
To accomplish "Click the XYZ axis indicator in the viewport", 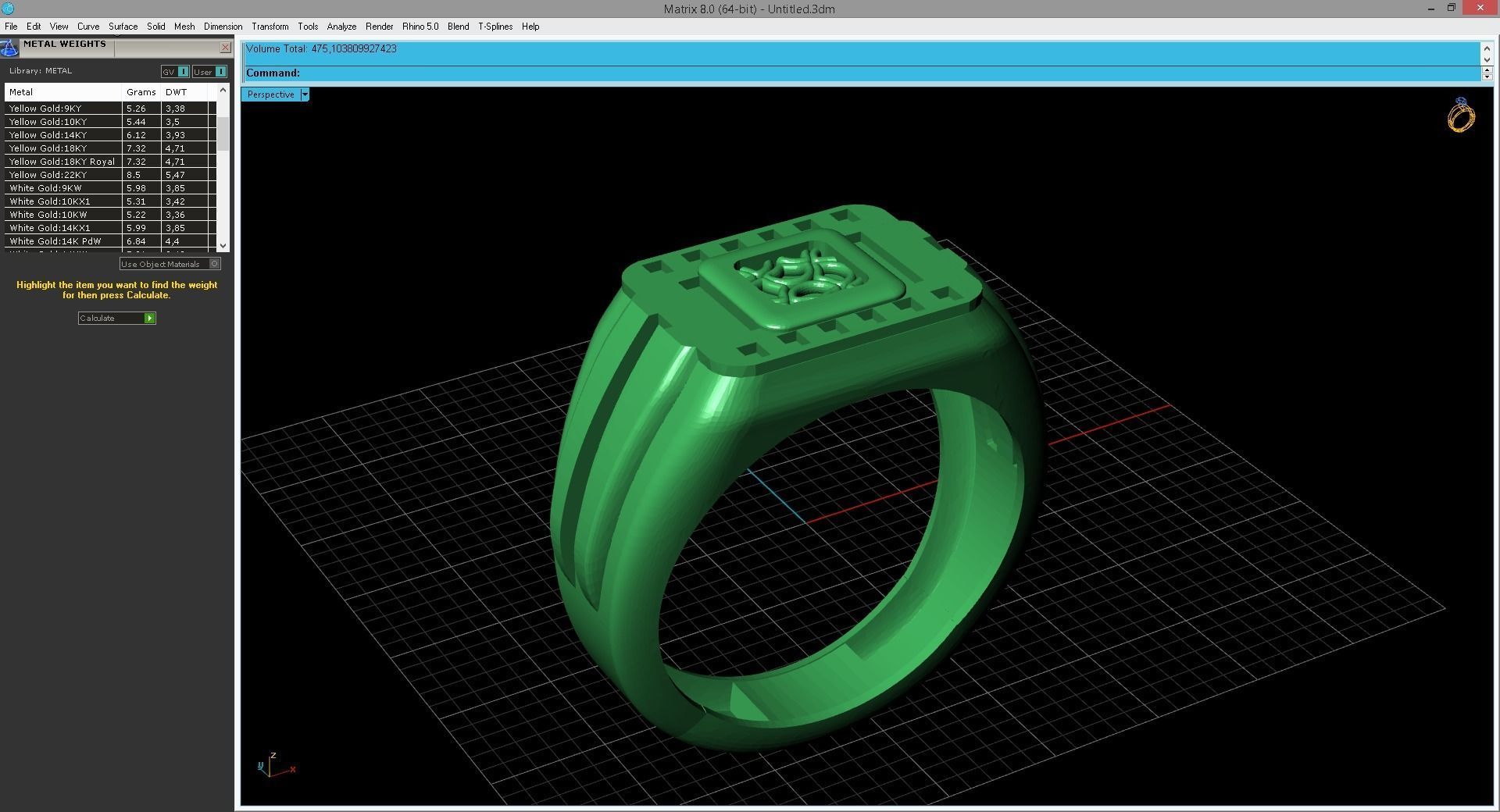I will click(277, 765).
